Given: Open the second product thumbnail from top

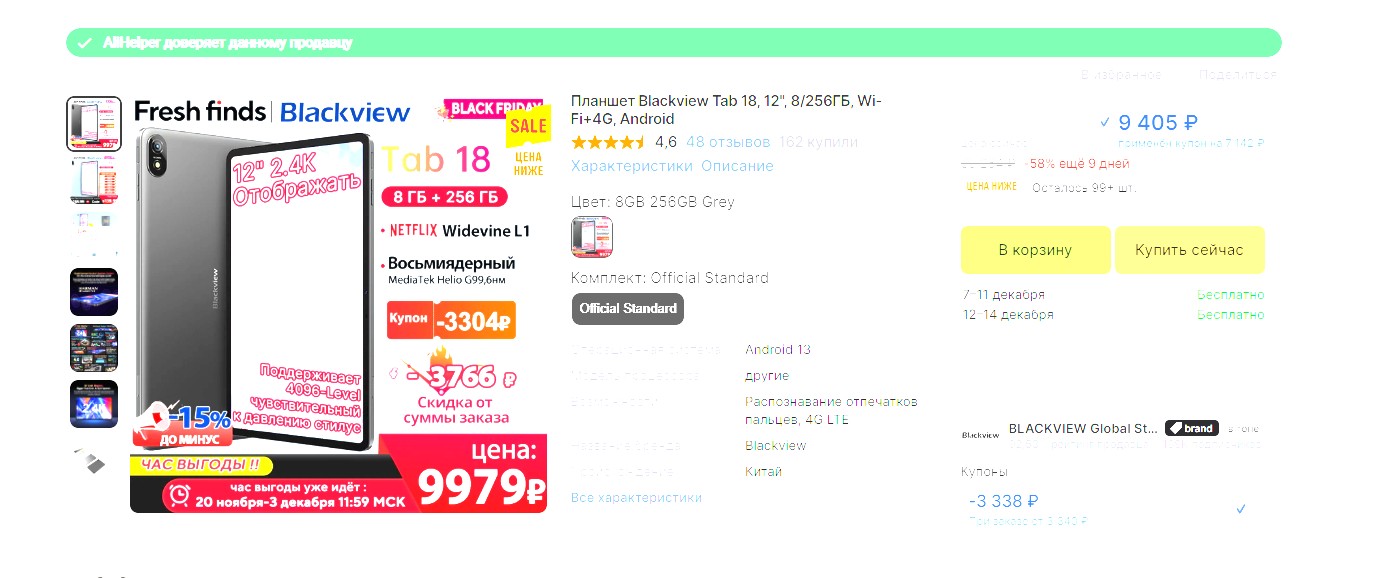Looking at the screenshot, I should click(94, 180).
